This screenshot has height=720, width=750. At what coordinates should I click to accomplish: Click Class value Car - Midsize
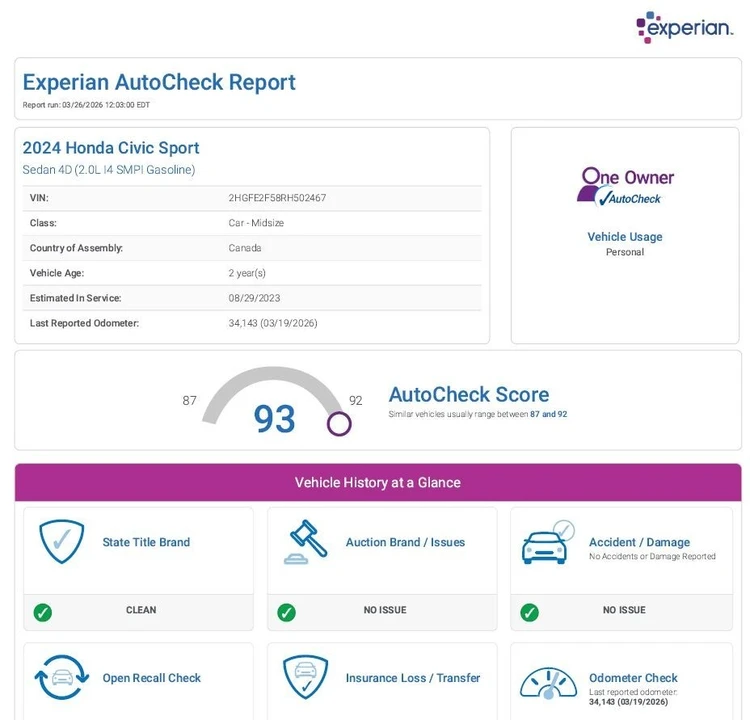tap(256, 223)
